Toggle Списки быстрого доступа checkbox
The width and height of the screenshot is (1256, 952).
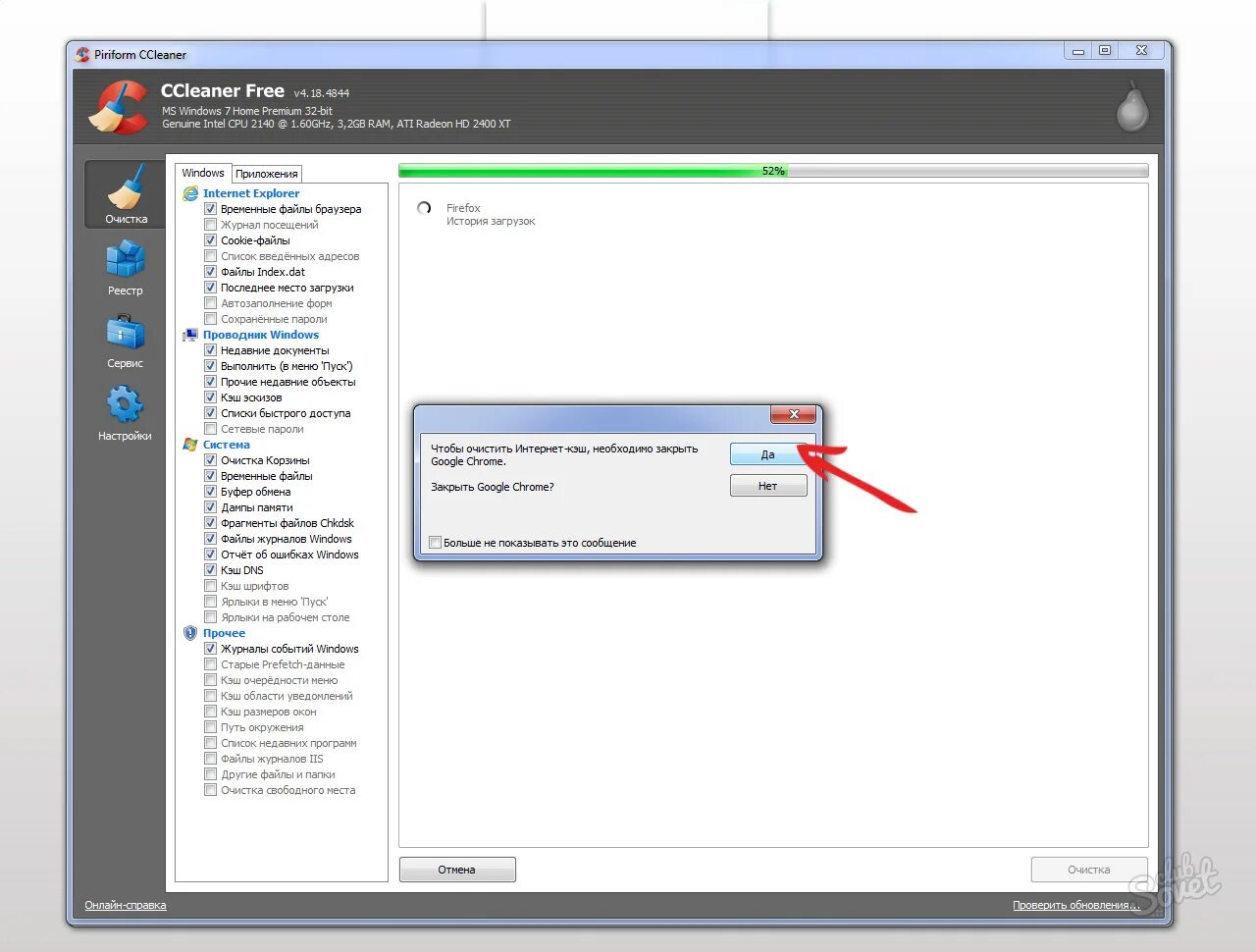point(210,413)
